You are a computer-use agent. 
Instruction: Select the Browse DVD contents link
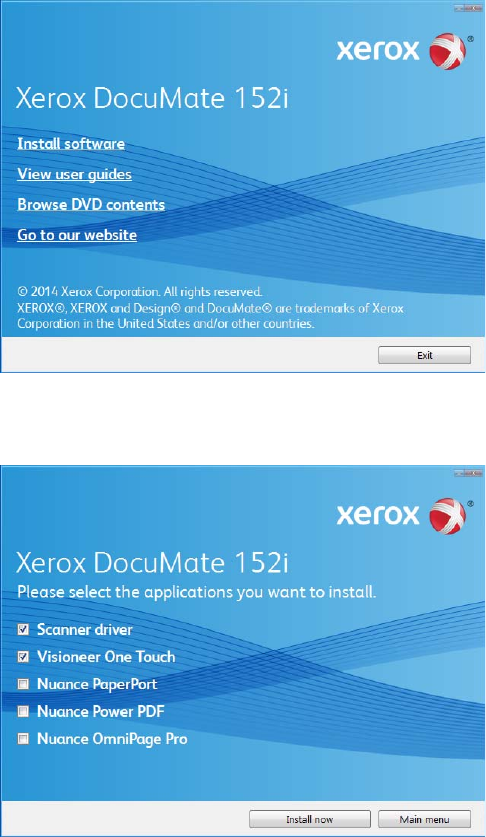pyautogui.click(x=91, y=204)
